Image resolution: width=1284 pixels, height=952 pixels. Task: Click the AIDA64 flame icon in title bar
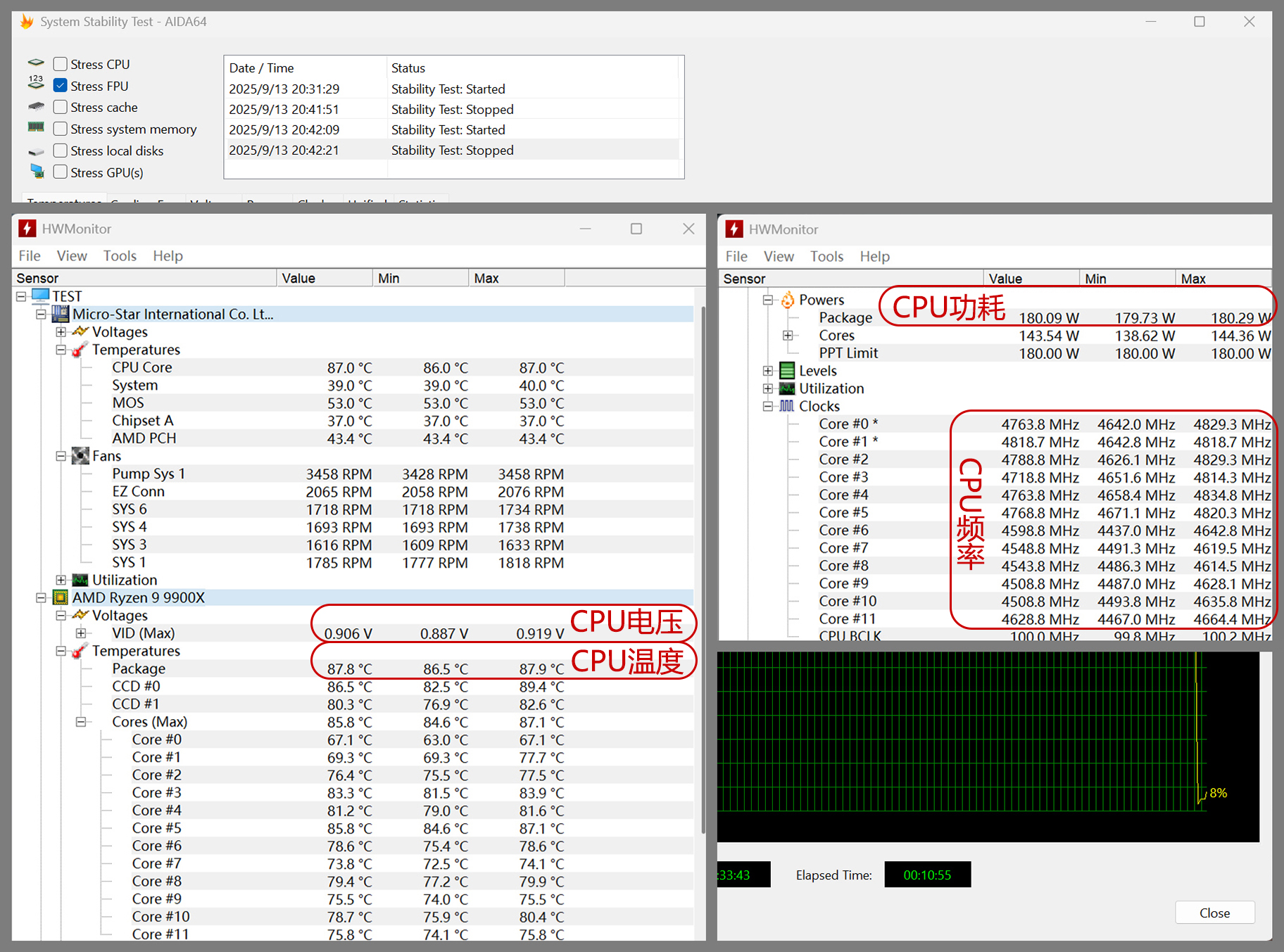27,22
